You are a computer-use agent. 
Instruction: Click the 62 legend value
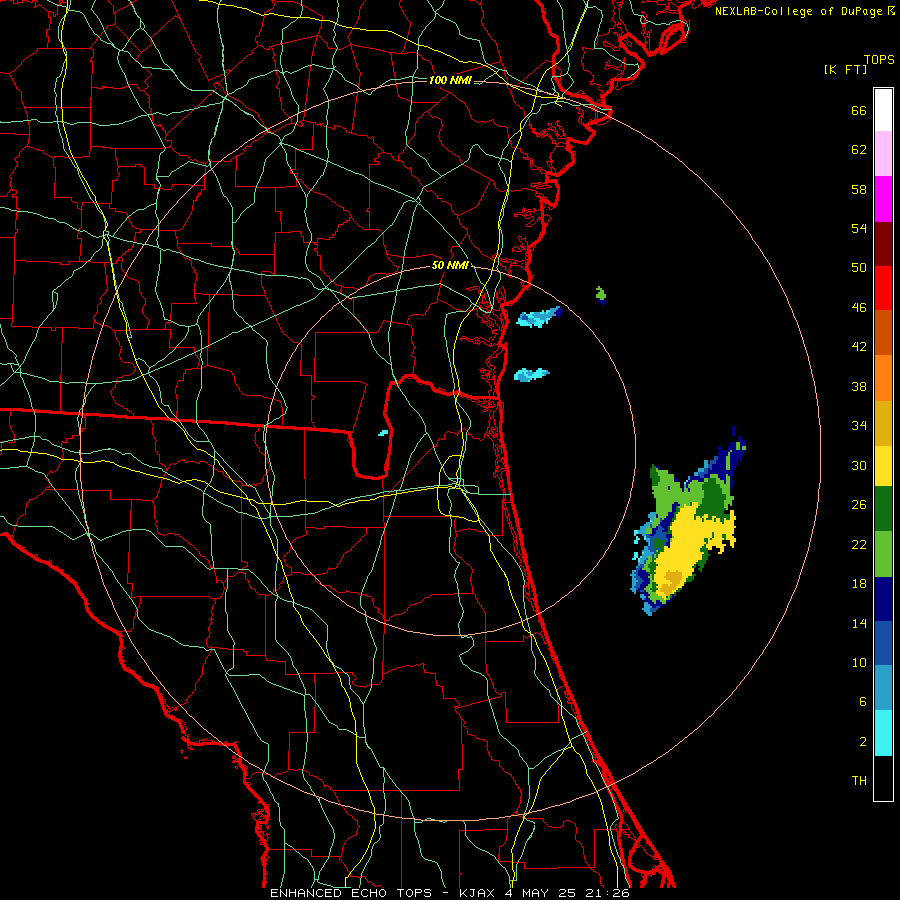click(x=859, y=149)
